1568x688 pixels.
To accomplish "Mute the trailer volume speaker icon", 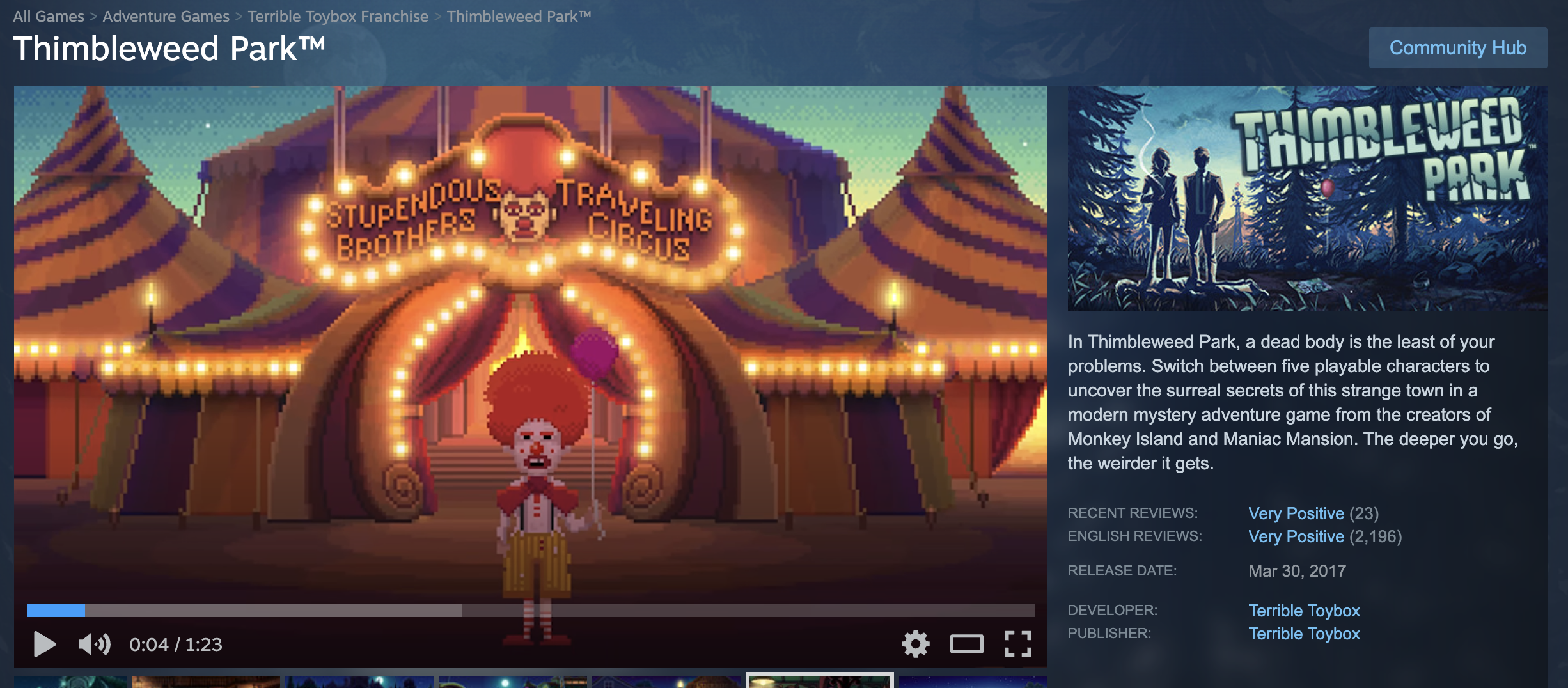I will 94,644.
